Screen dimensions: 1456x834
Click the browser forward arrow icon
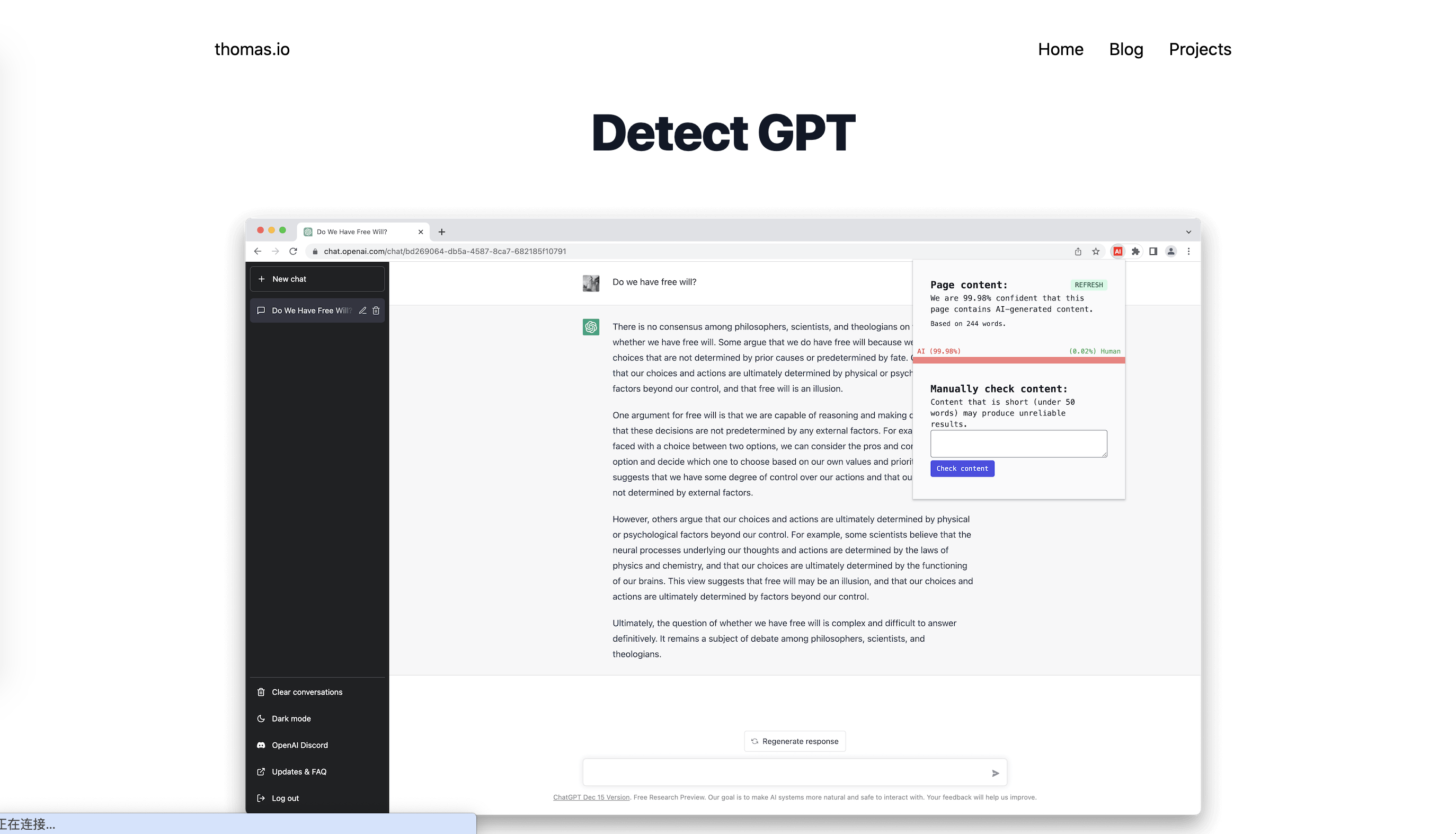tap(276, 251)
